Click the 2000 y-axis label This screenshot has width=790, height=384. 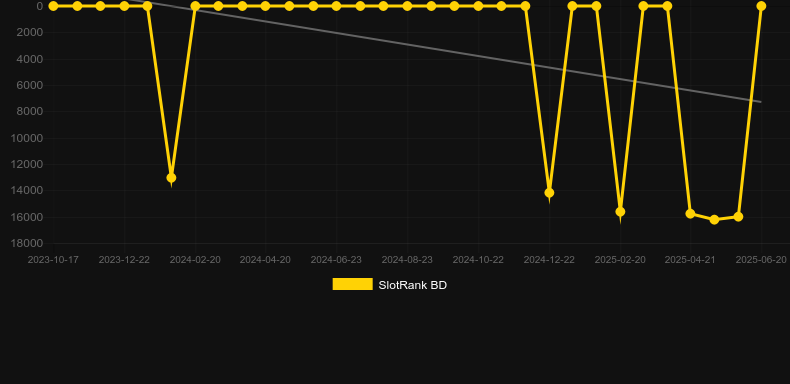pos(29,32)
